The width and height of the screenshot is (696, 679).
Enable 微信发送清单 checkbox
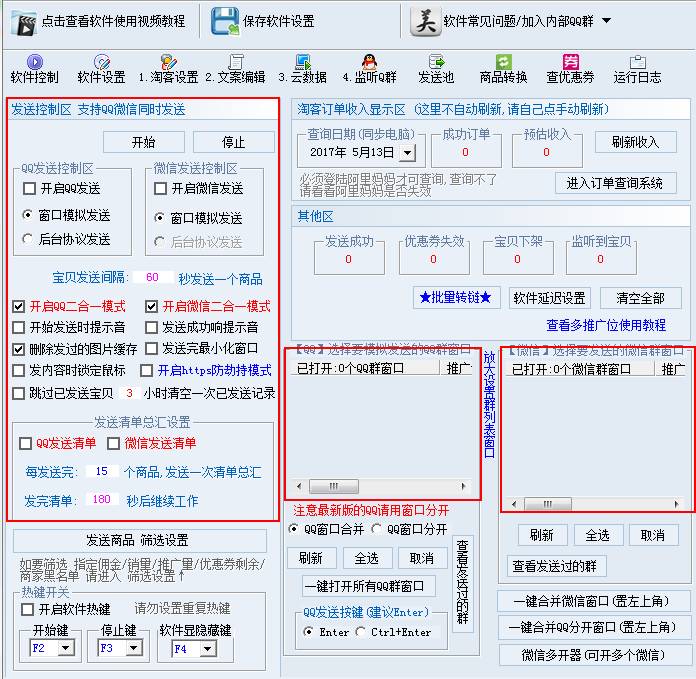114,443
